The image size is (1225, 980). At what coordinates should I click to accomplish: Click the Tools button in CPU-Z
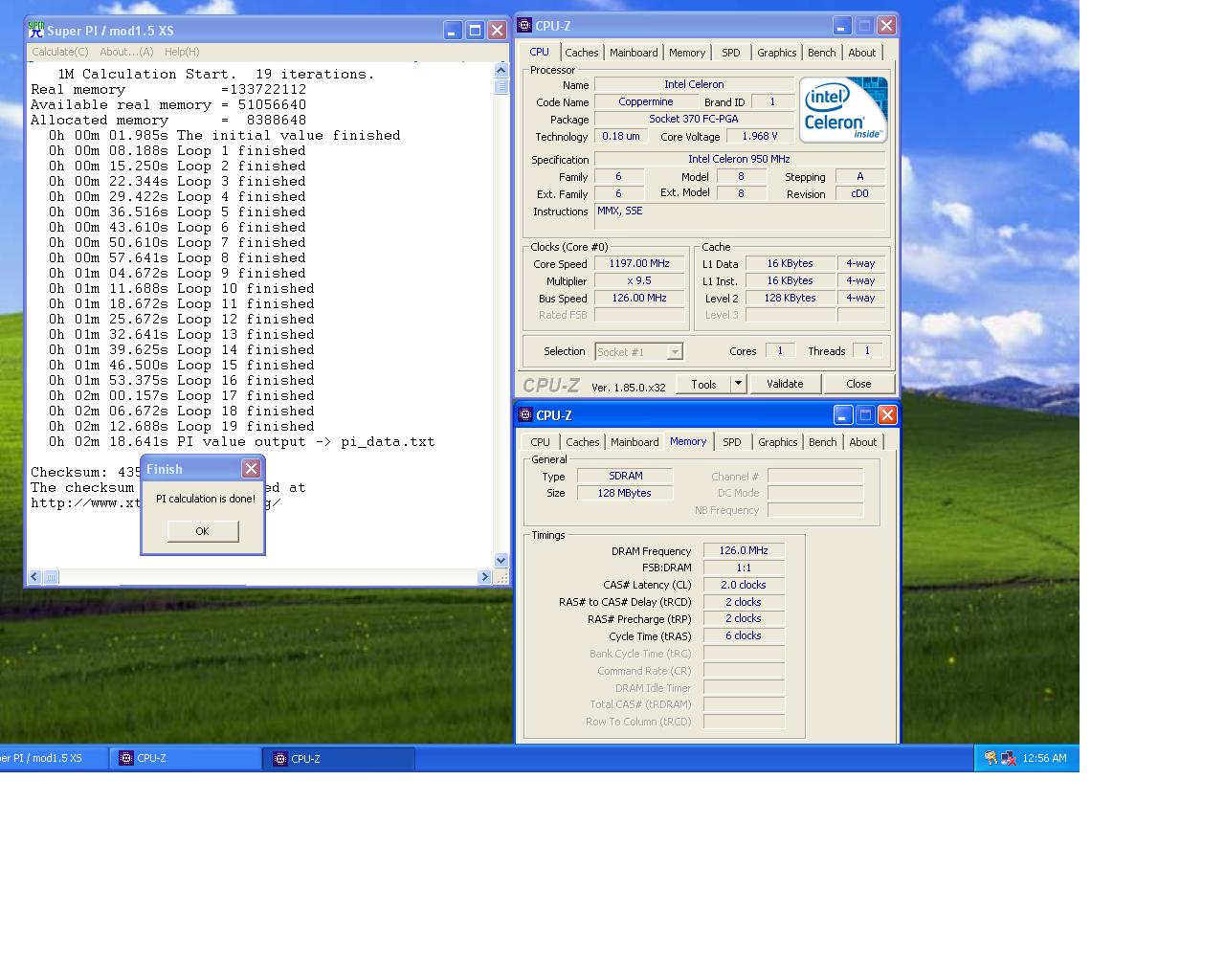tap(703, 384)
